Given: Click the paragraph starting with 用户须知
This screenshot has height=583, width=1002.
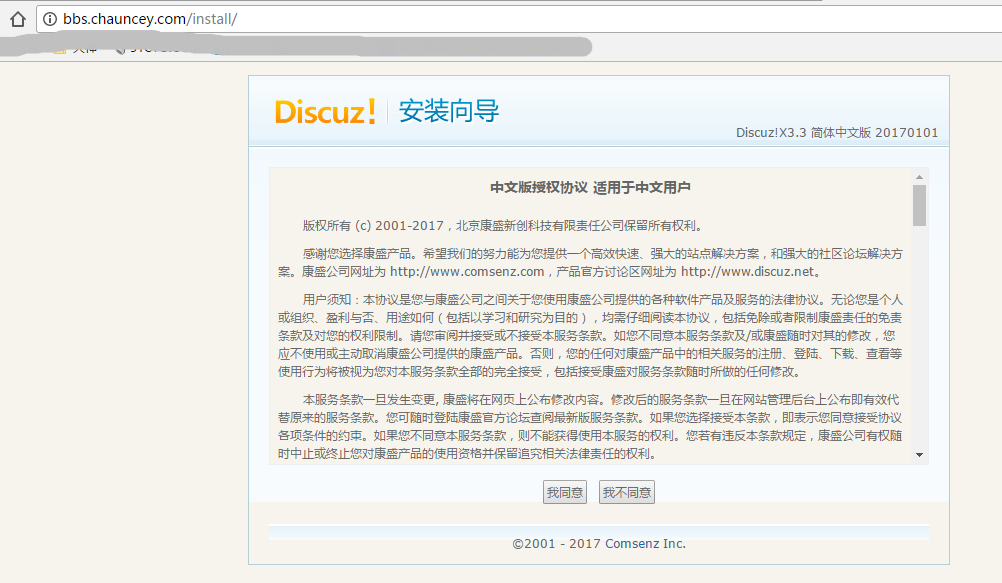Looking at the screenshot, I should [590, 336].
